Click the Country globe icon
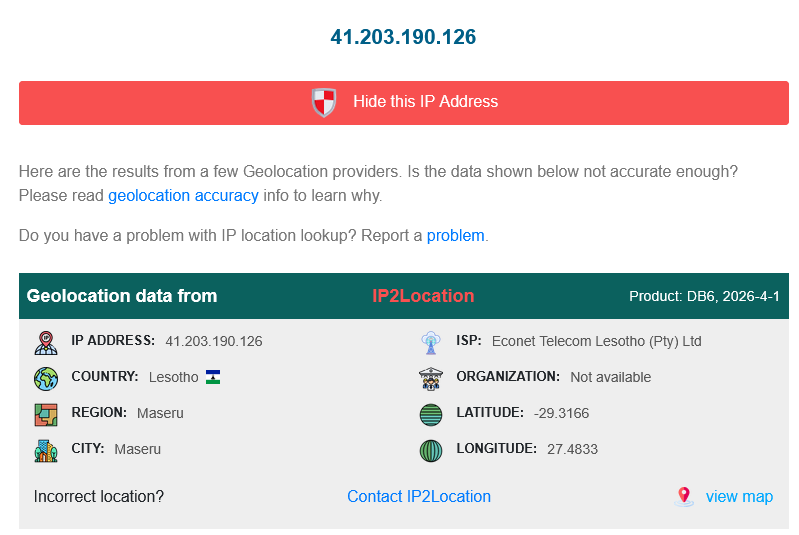 click(x=46, y=378)
